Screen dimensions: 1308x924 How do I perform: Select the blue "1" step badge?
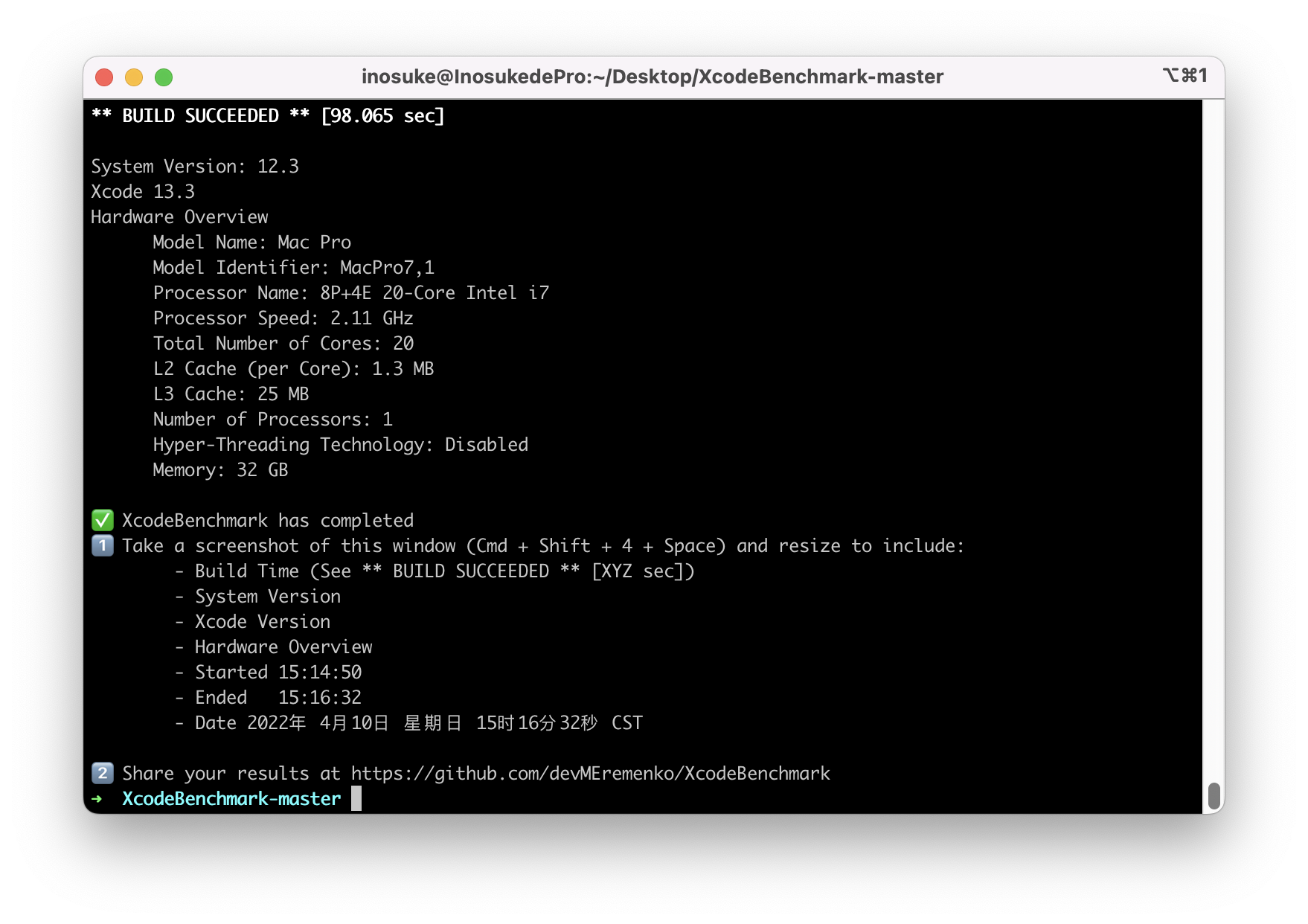pos(103,545)
